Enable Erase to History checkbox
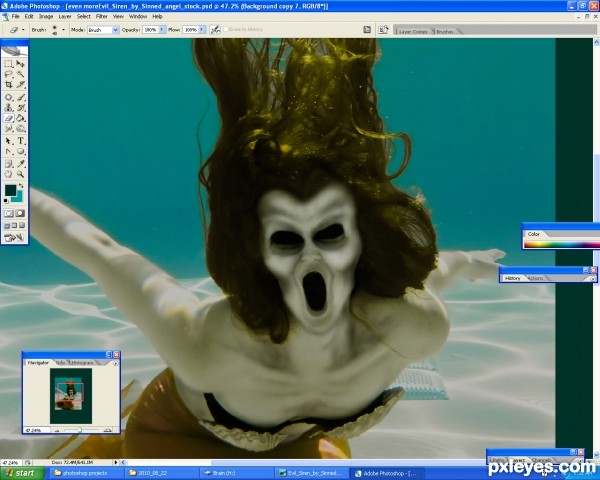The height and width of the screenshot is (480, 600). point(226,29)
